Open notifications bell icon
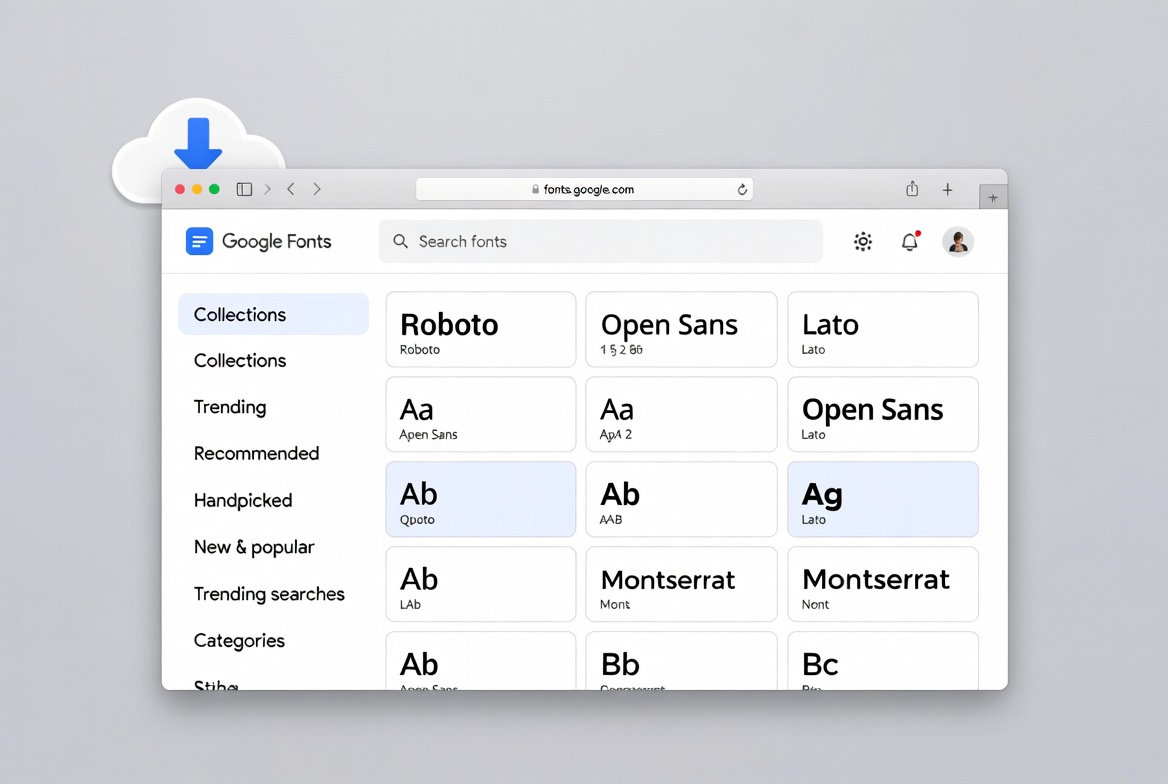The width and height of the screenshot is (1168, 784). pyautogui.click(x=910, y=241)
